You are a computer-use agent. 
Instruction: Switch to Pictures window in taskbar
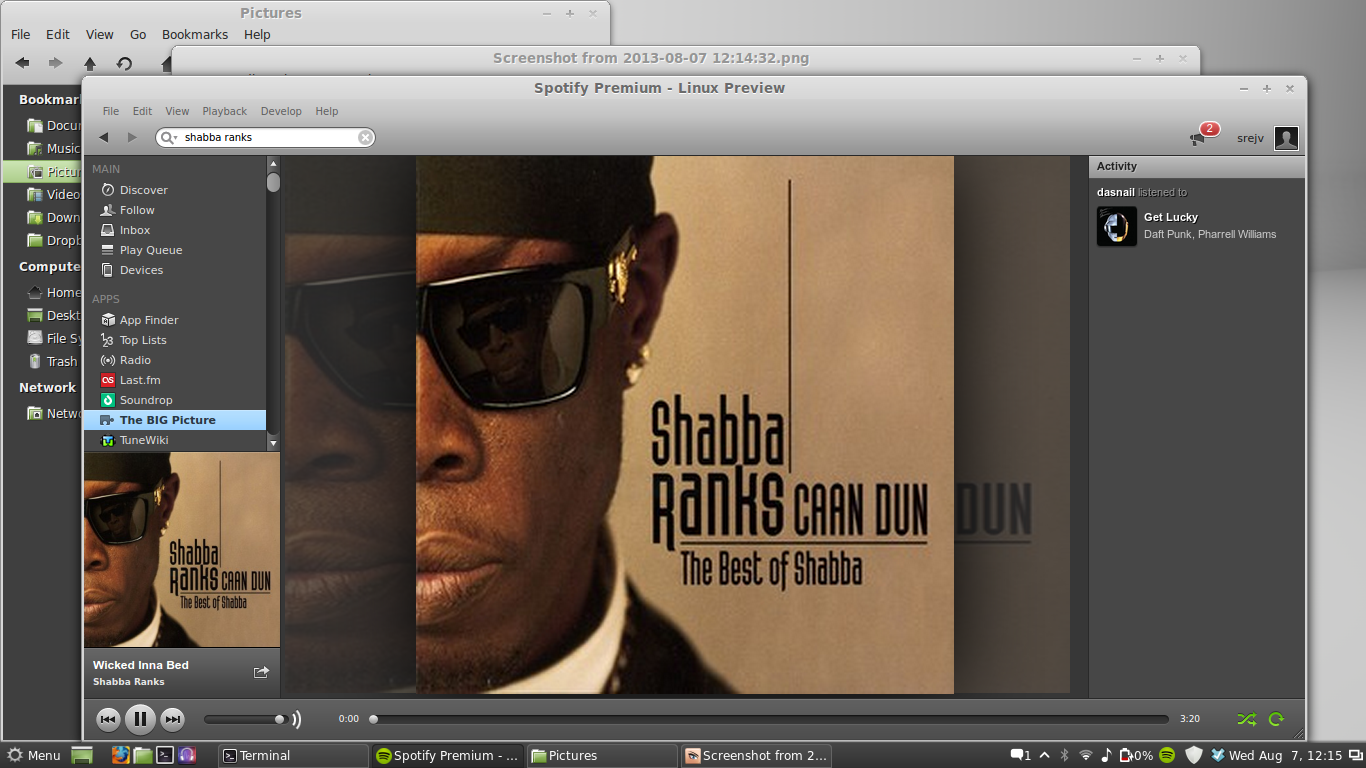click(602, 755)
